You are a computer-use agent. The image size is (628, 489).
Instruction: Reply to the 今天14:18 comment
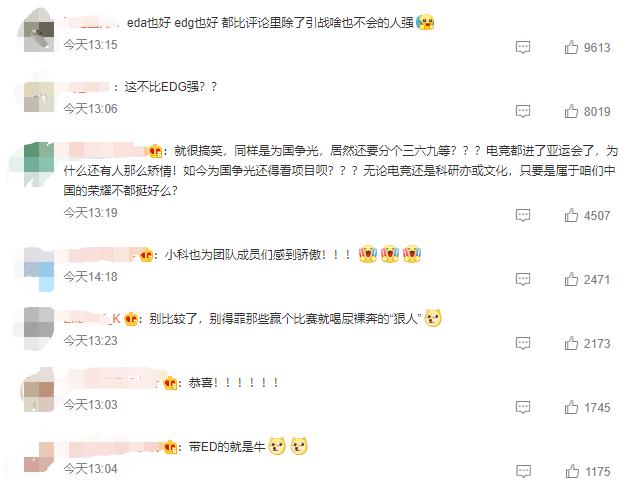(523, 279)
